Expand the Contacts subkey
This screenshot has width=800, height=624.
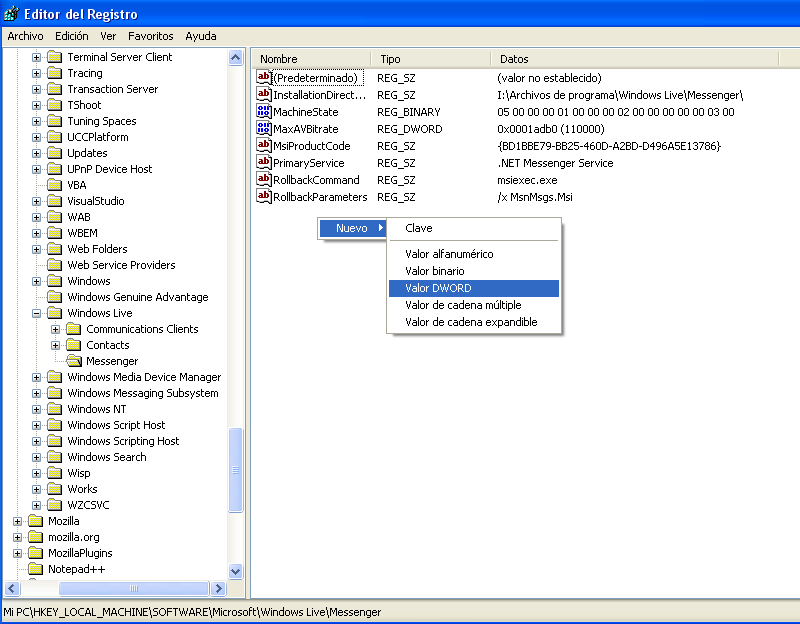(x=56, y=345)
